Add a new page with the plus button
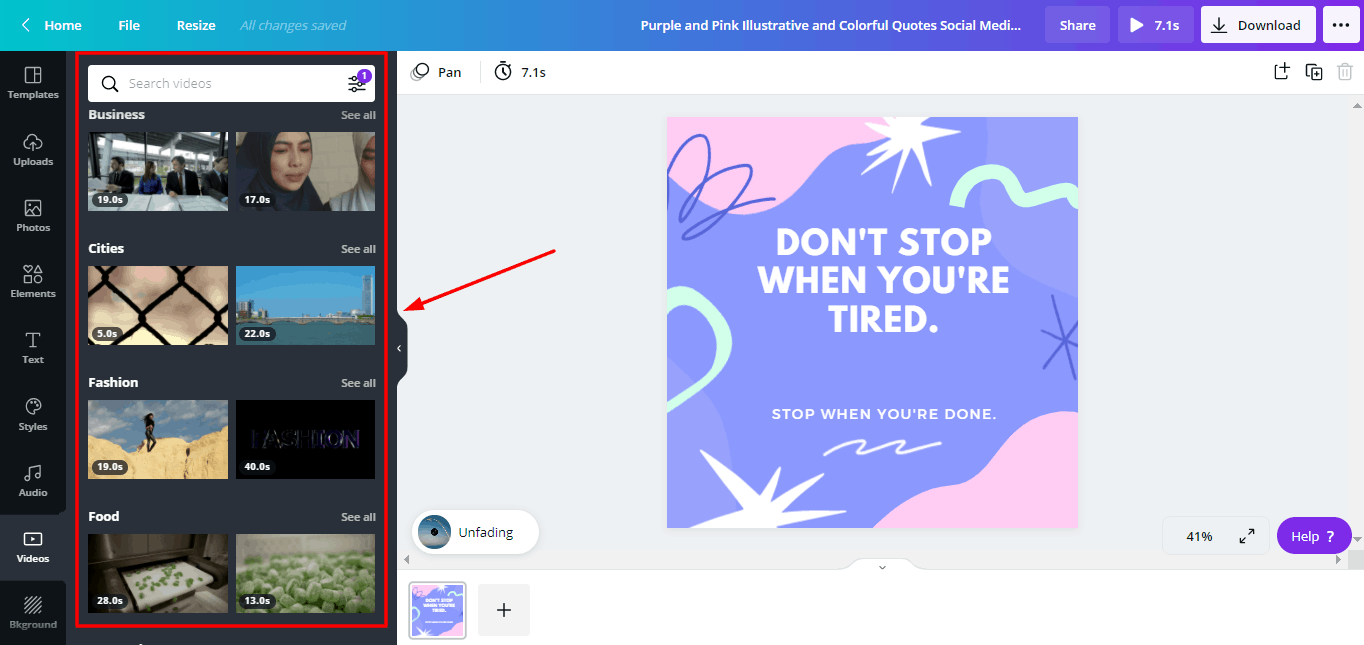 [504, 610]
